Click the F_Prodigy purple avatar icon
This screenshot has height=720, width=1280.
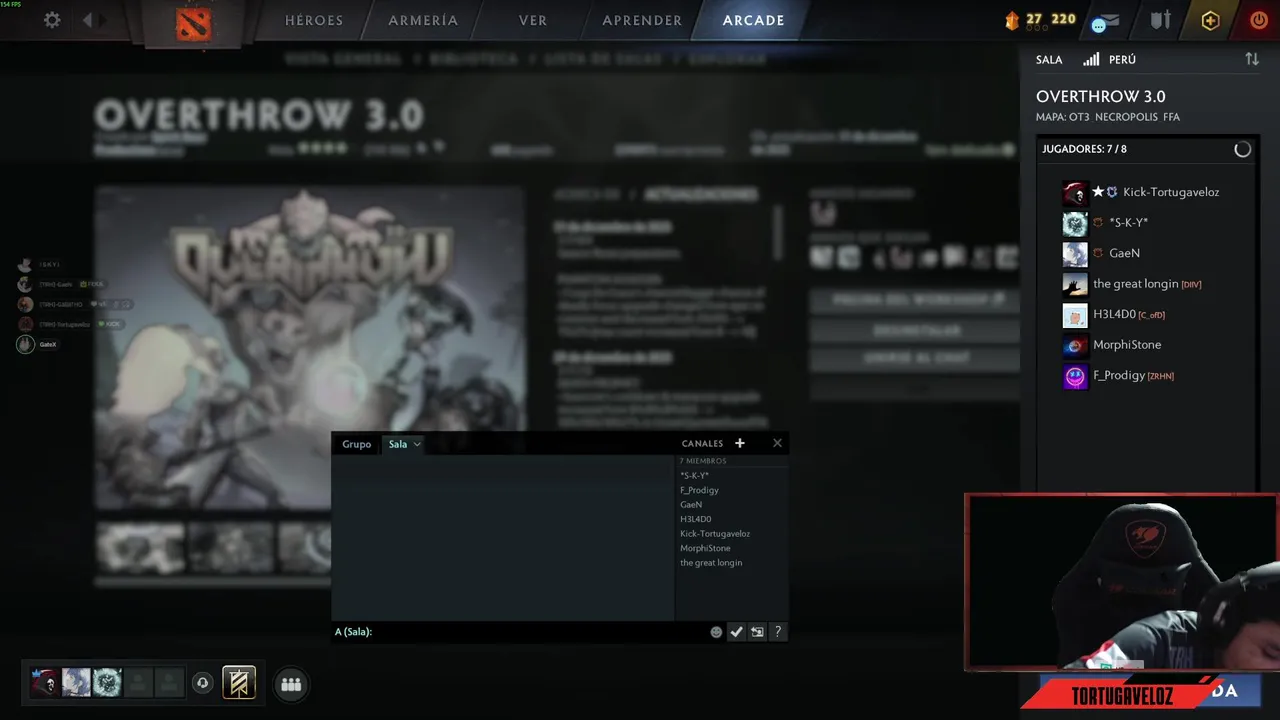[x=1075, y=377]
